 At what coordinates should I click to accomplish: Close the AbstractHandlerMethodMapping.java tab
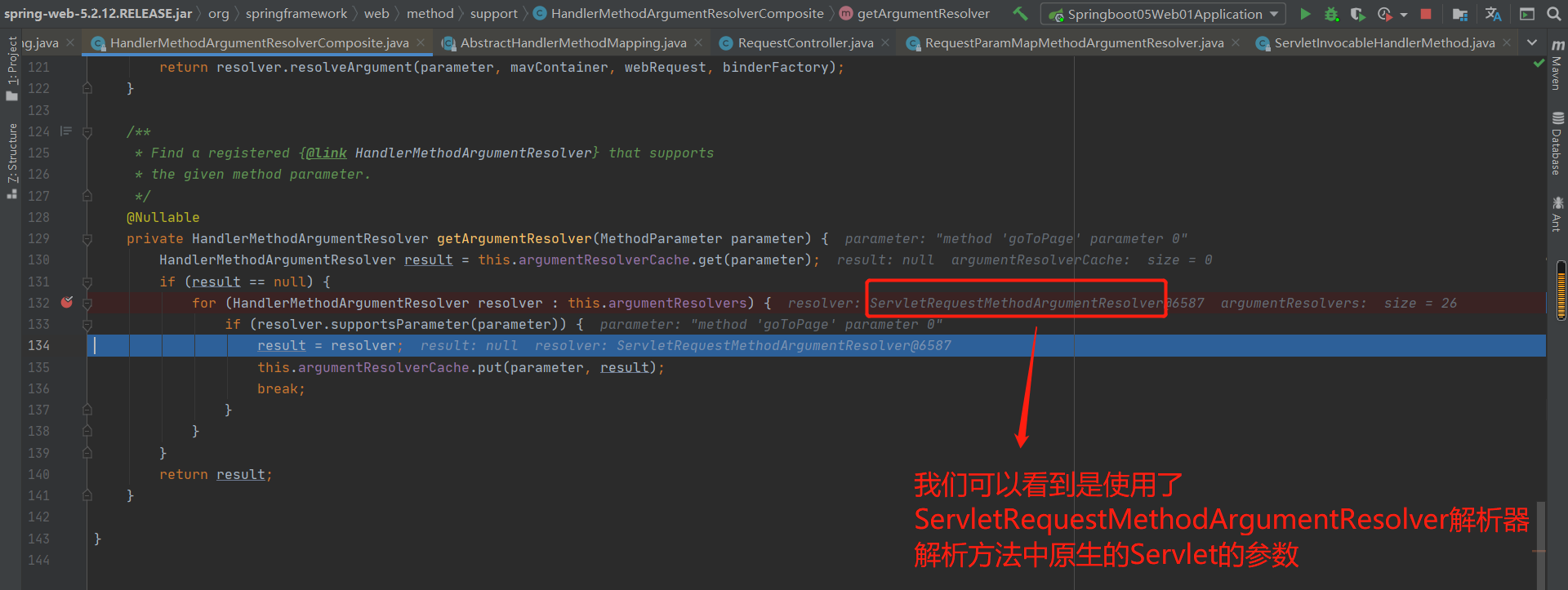click(x=698, y=42)
